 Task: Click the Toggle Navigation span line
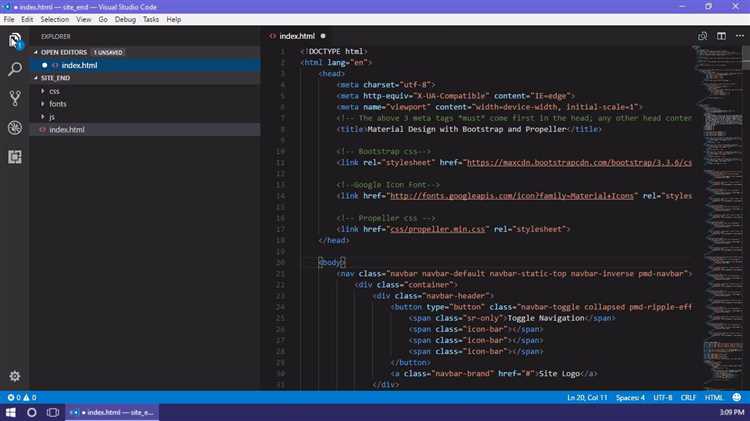click(x=512, y=318)
